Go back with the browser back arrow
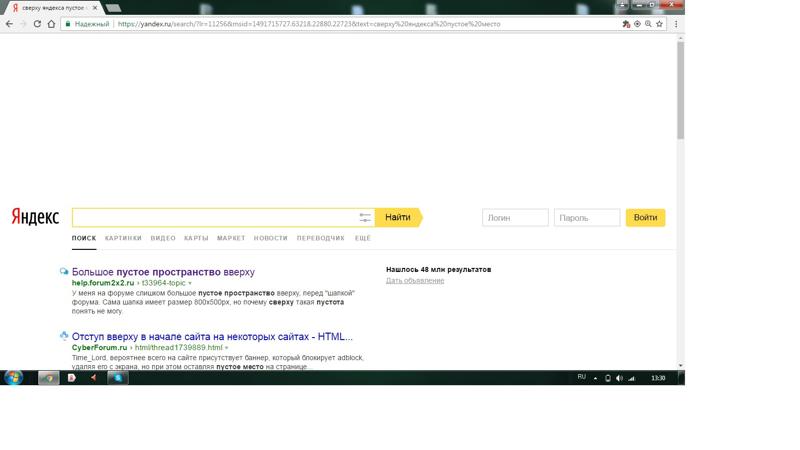Viewport: 800px width, 450px height. (x=9, y=24)
